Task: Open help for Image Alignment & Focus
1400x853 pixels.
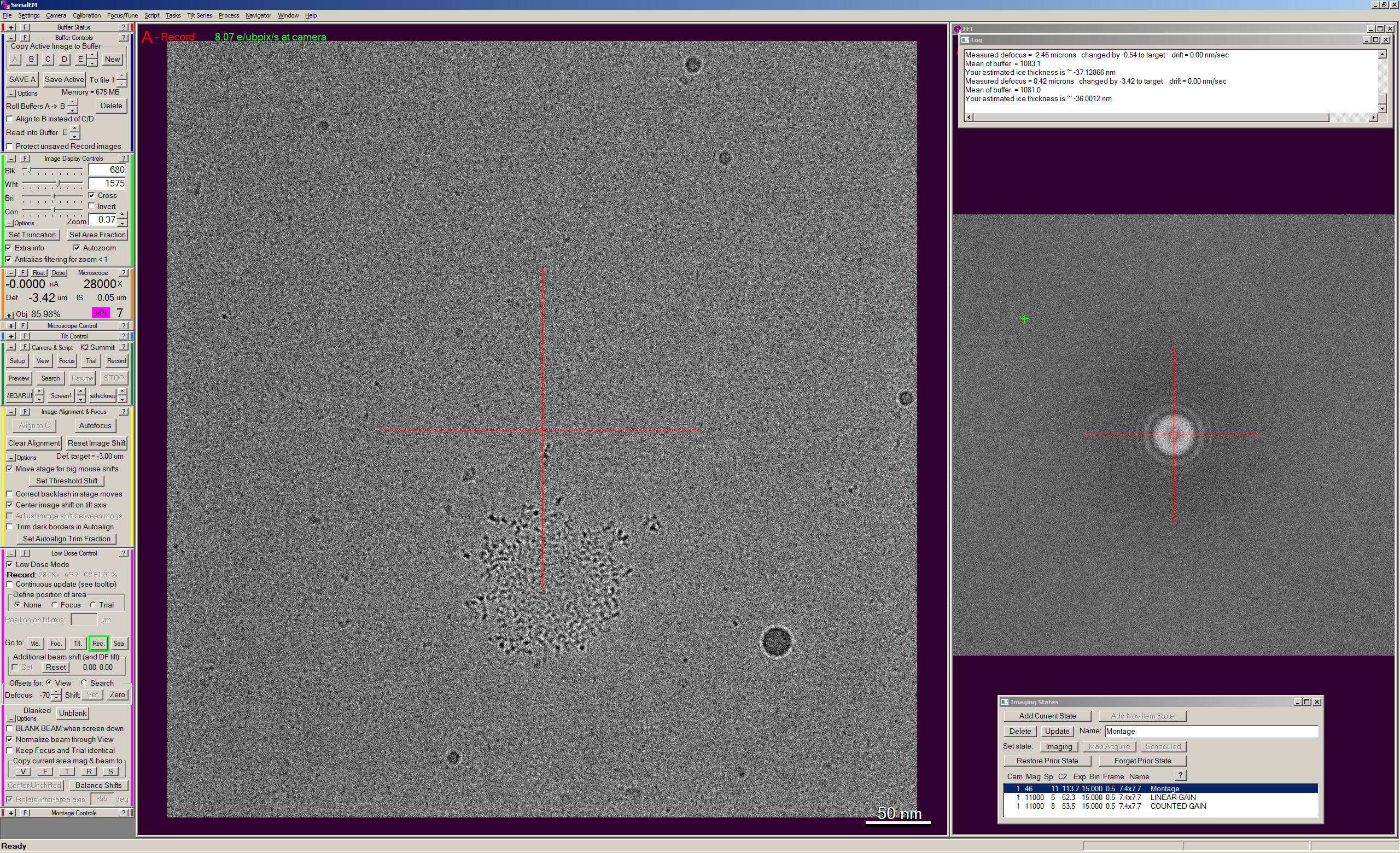Action: point(123,412)
